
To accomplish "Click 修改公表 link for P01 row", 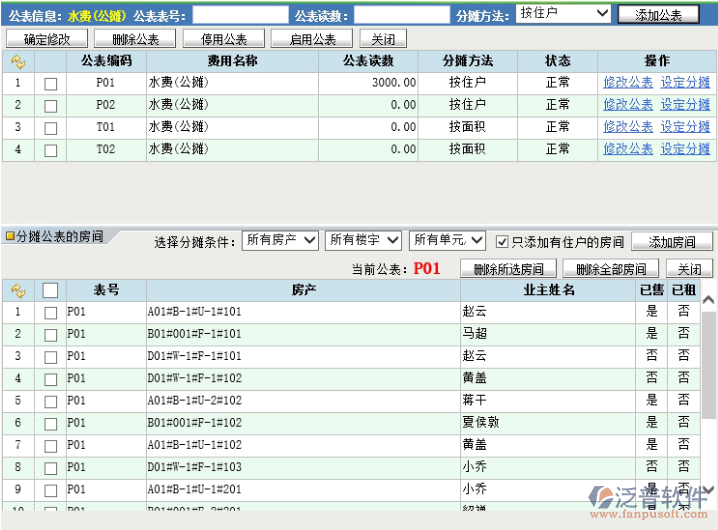I will [x=628, y=83].
